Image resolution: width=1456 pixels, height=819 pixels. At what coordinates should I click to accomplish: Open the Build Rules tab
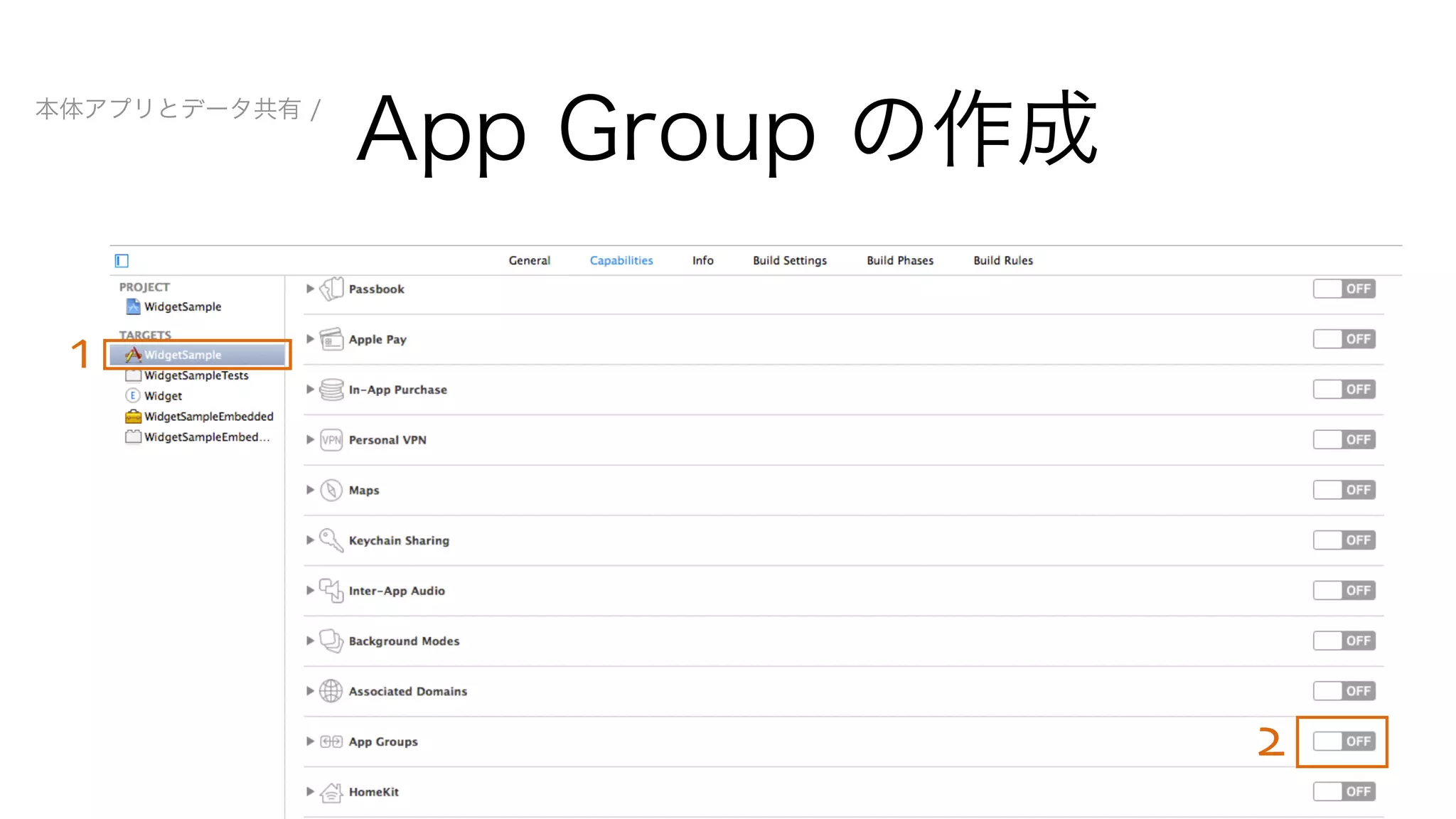pos(1003,261)
